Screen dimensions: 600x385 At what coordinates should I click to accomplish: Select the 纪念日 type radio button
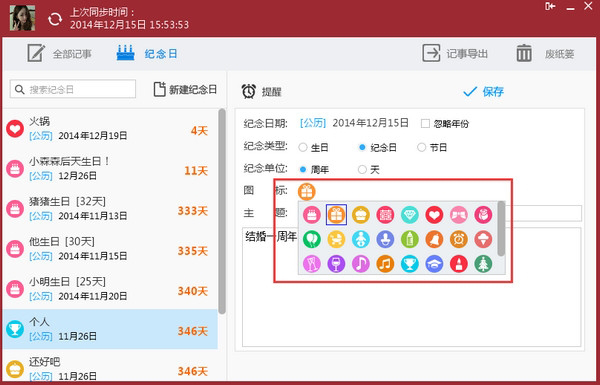pyautogui.click(x=362, y=147)
